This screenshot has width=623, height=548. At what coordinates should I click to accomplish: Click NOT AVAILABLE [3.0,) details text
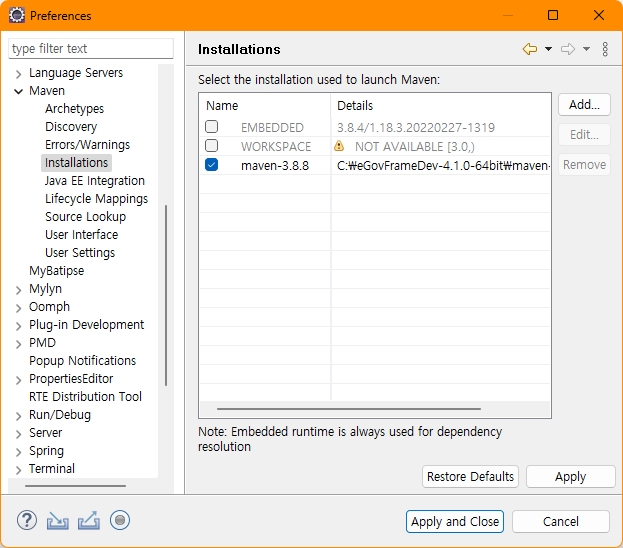(x=415, y=147)
